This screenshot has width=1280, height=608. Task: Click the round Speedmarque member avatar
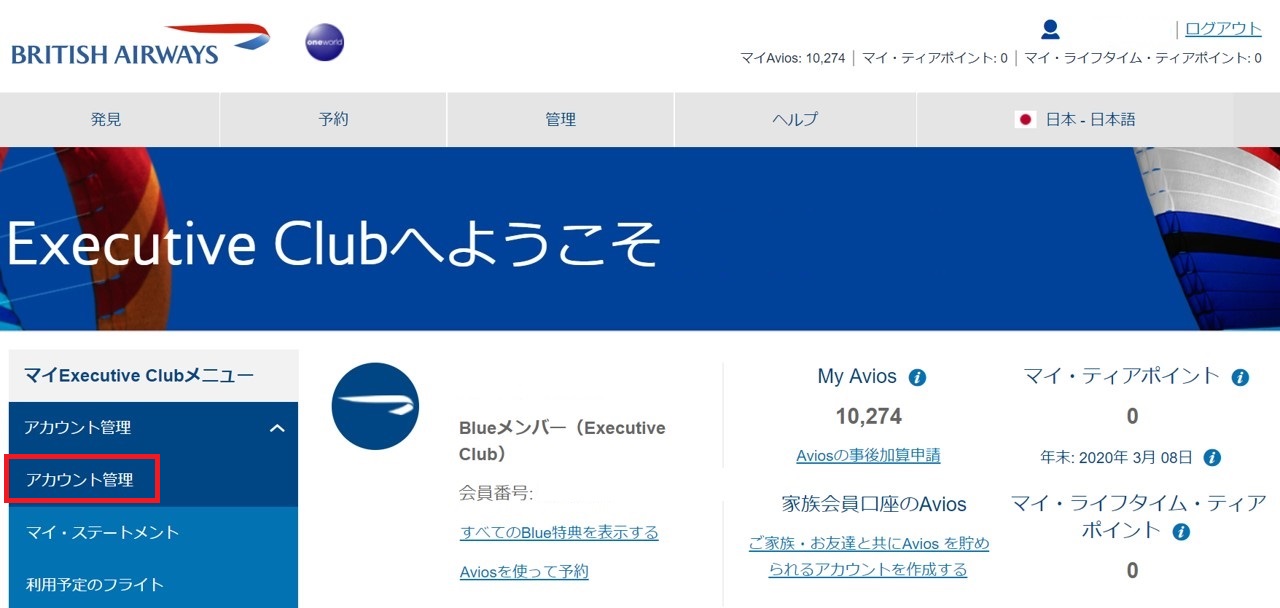375,406
